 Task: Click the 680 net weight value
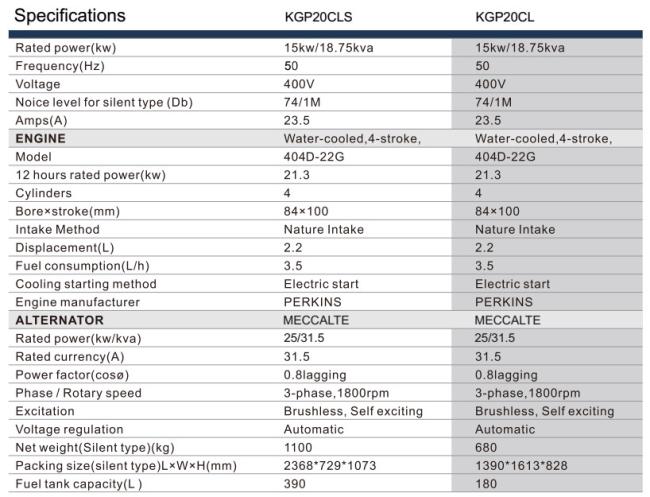click(486, 448)
